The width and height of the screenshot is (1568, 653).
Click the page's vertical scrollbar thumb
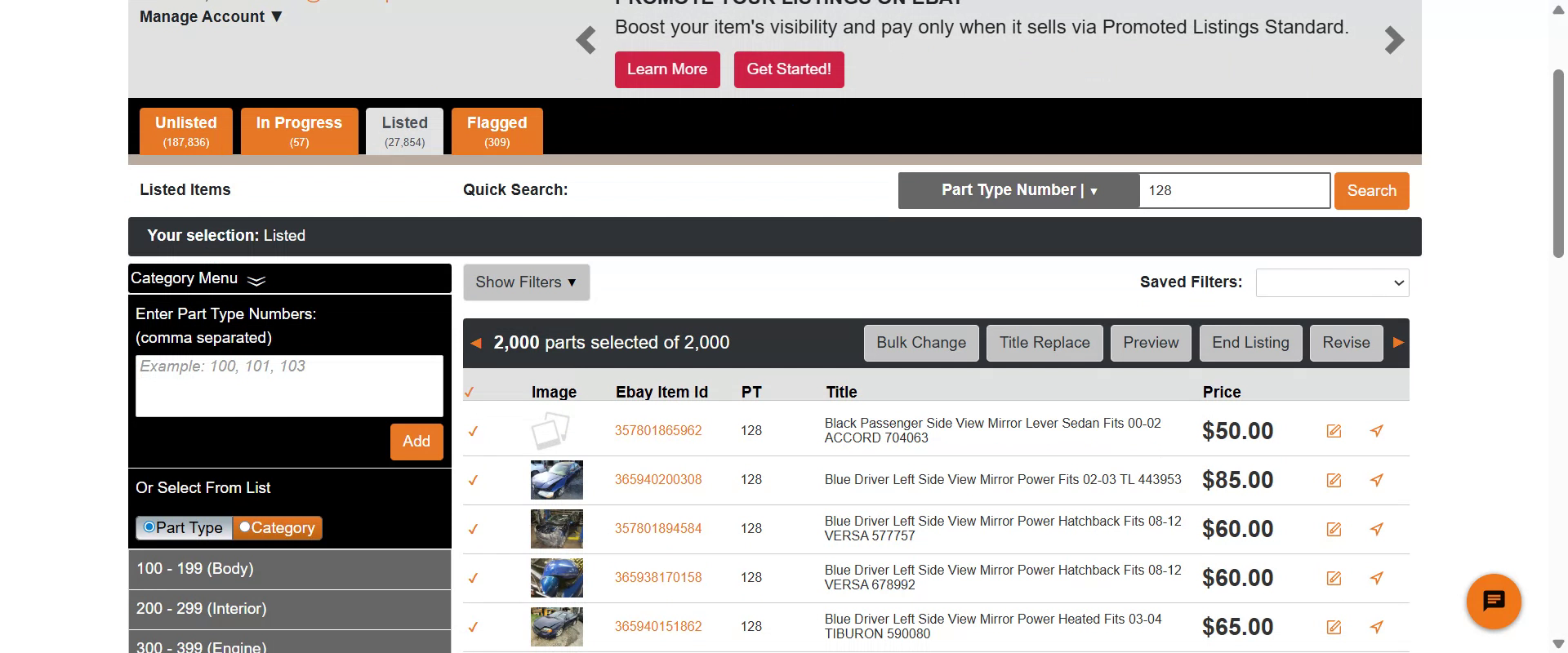pyautogui.click(x=1558, y=163)
